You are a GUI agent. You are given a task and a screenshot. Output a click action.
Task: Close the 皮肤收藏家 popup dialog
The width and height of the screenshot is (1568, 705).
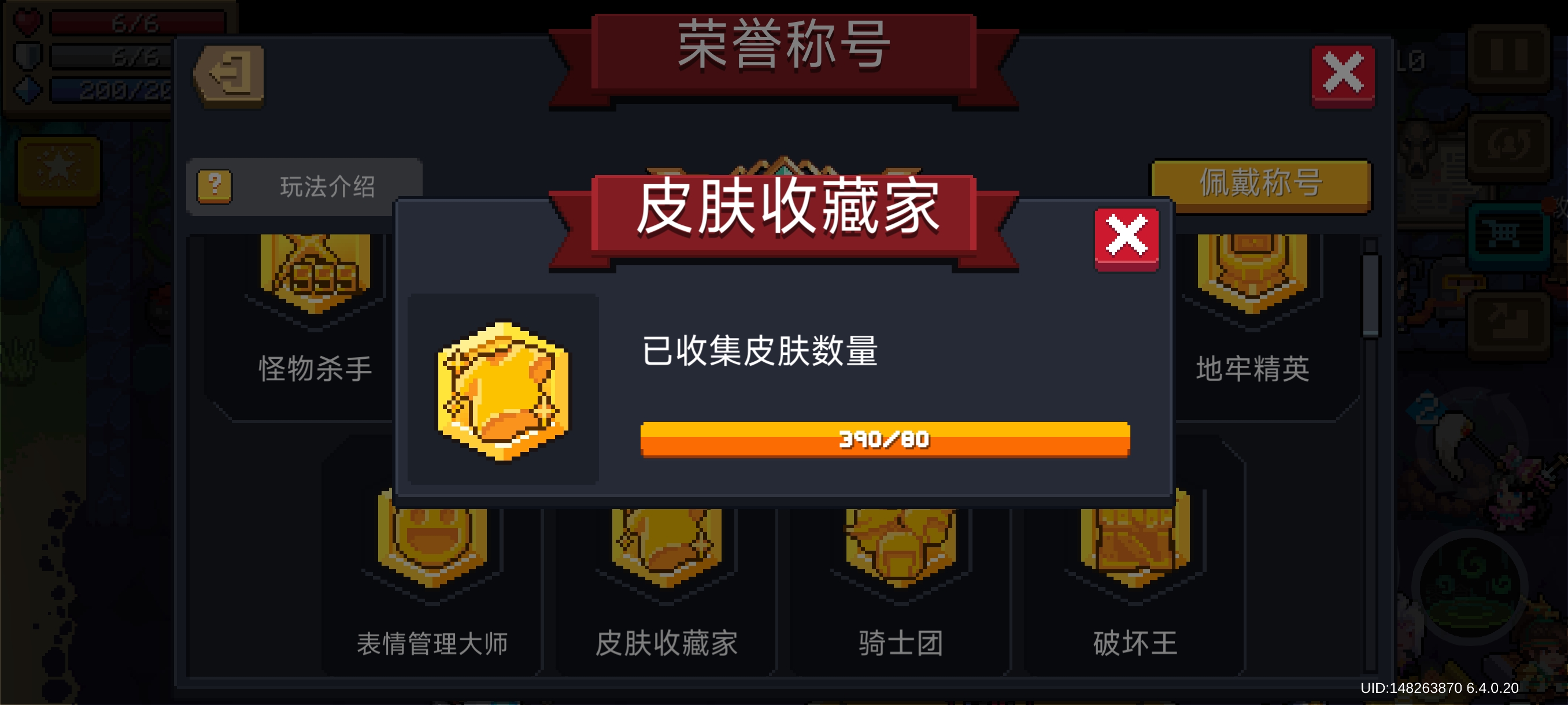(x=1126, y=239)
